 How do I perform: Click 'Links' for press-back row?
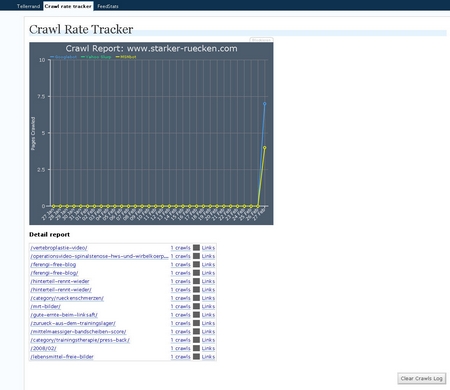208,340
